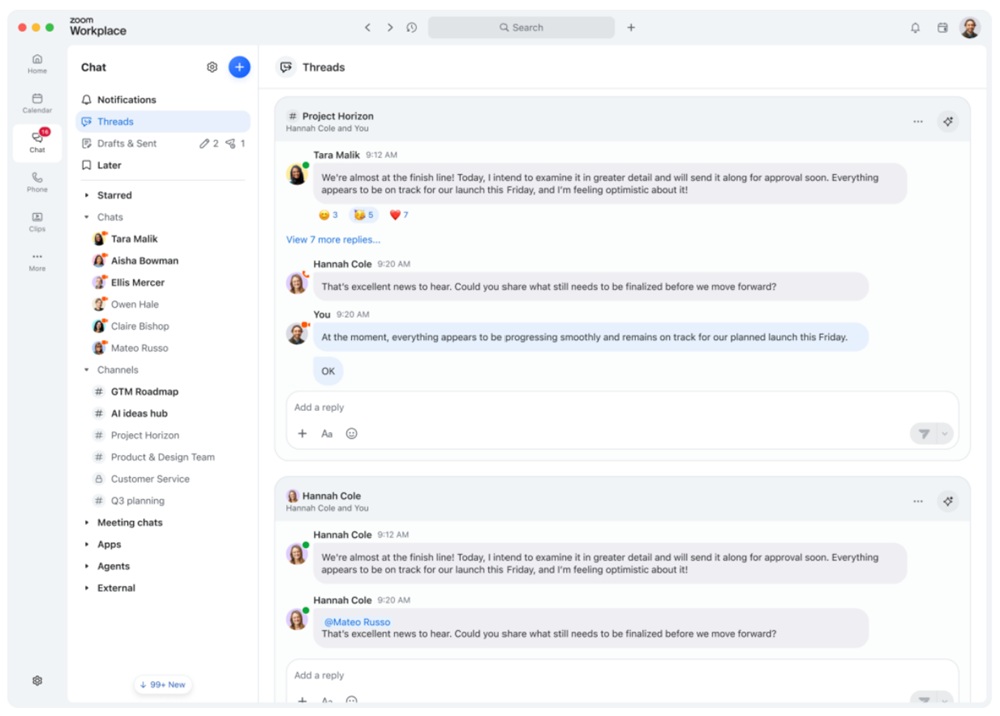This screenshot has width=1000, height=716.
Task: Open Chat settings gear icon
Action: pyautogui.click(x=212, y=67)
